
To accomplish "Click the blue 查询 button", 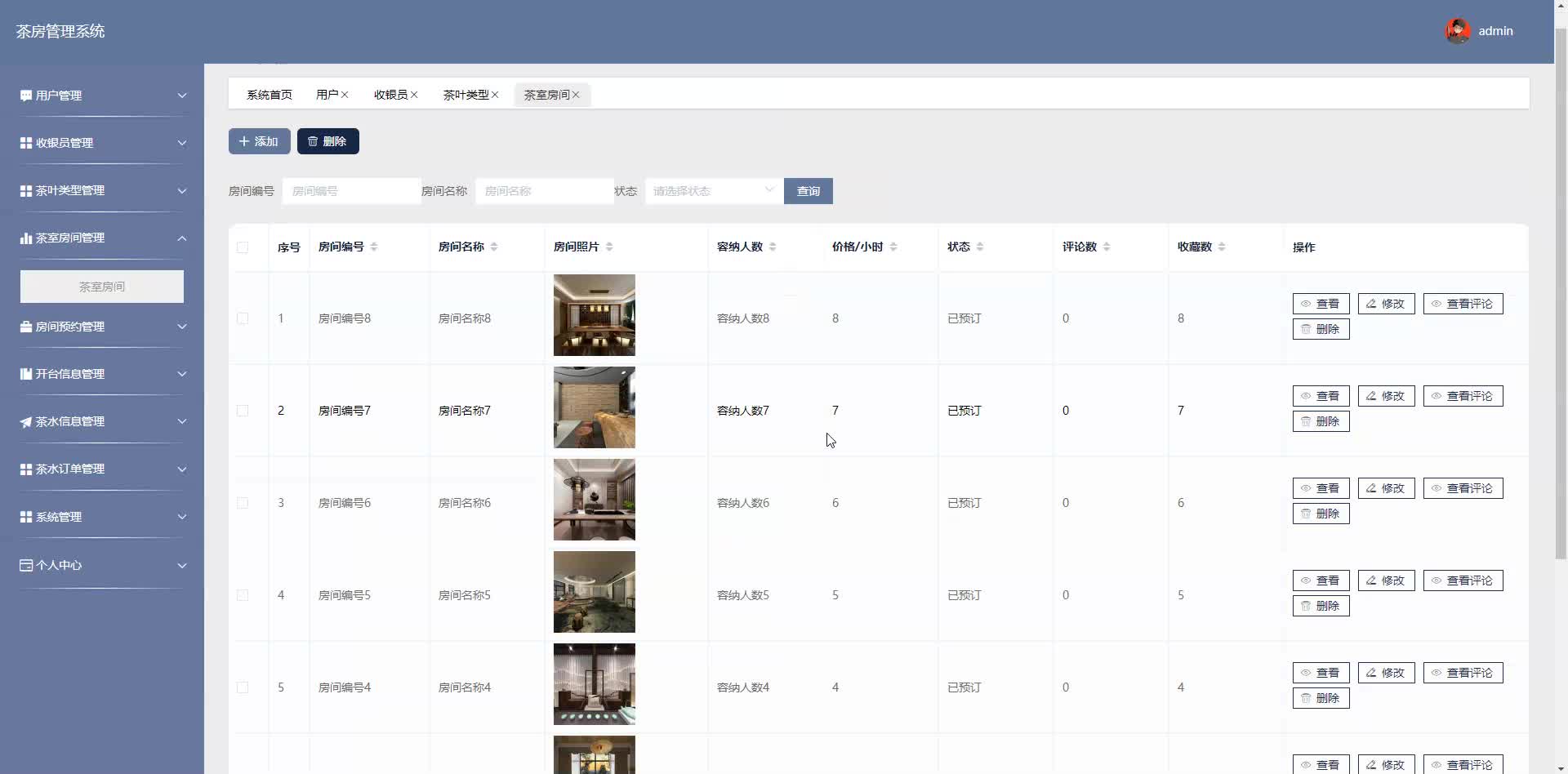I will coord(808,191).
